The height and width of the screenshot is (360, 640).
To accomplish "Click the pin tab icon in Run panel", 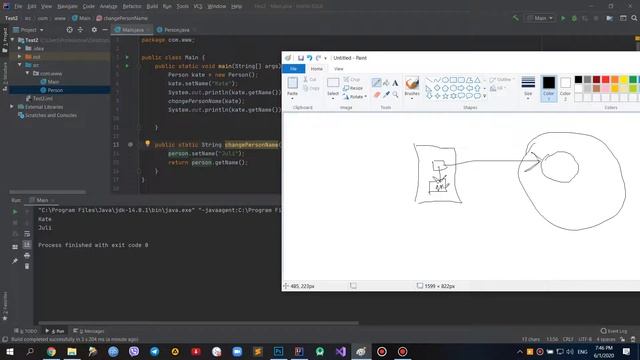I will point(15,260).
